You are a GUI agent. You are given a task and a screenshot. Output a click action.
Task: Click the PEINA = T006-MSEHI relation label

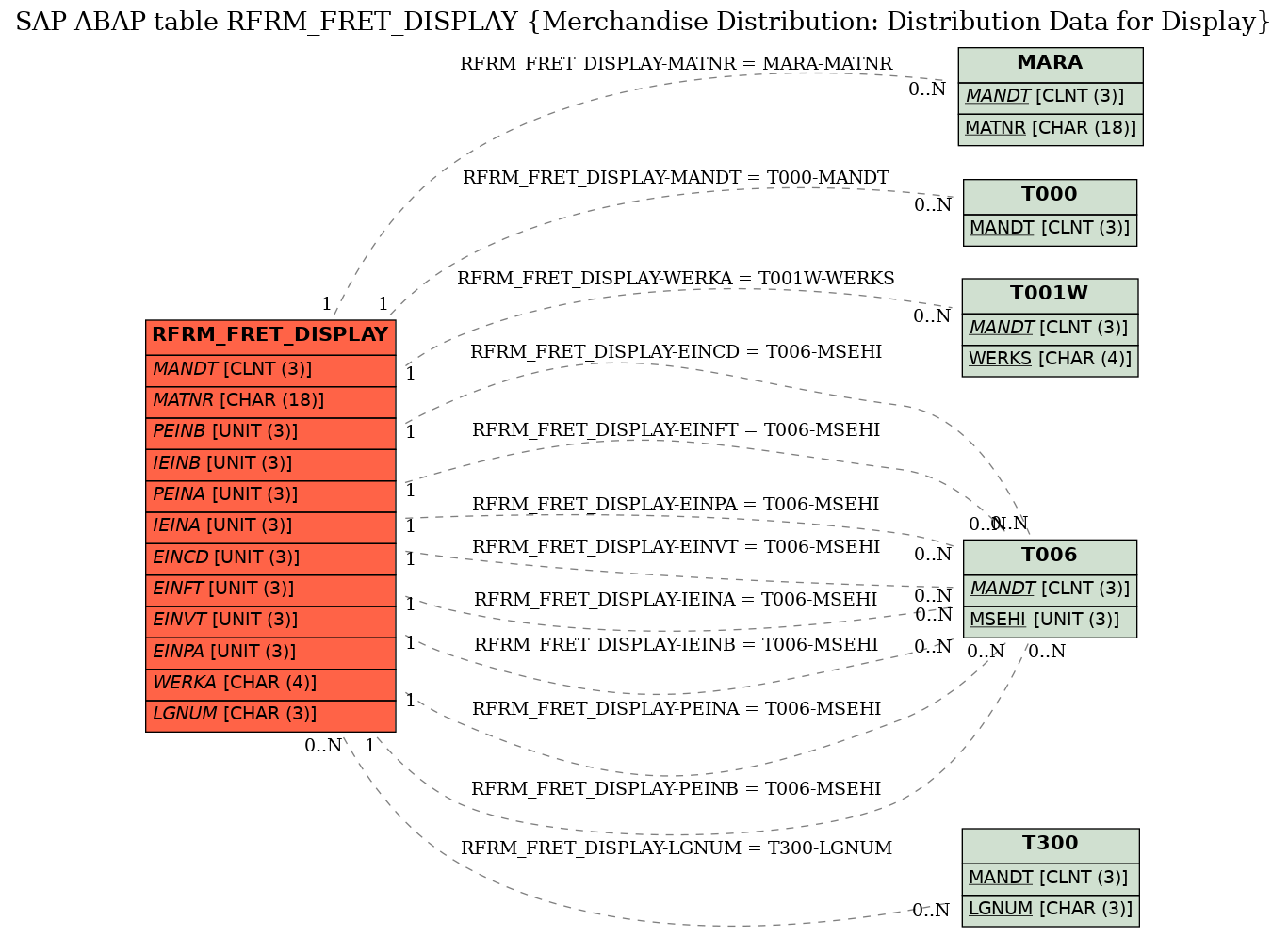click(x=676, y=709)
